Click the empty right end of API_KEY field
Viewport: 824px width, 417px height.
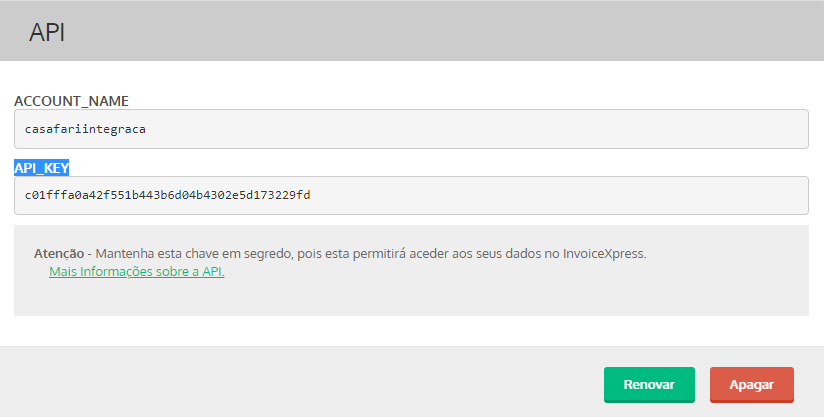(x=700, y=195)
